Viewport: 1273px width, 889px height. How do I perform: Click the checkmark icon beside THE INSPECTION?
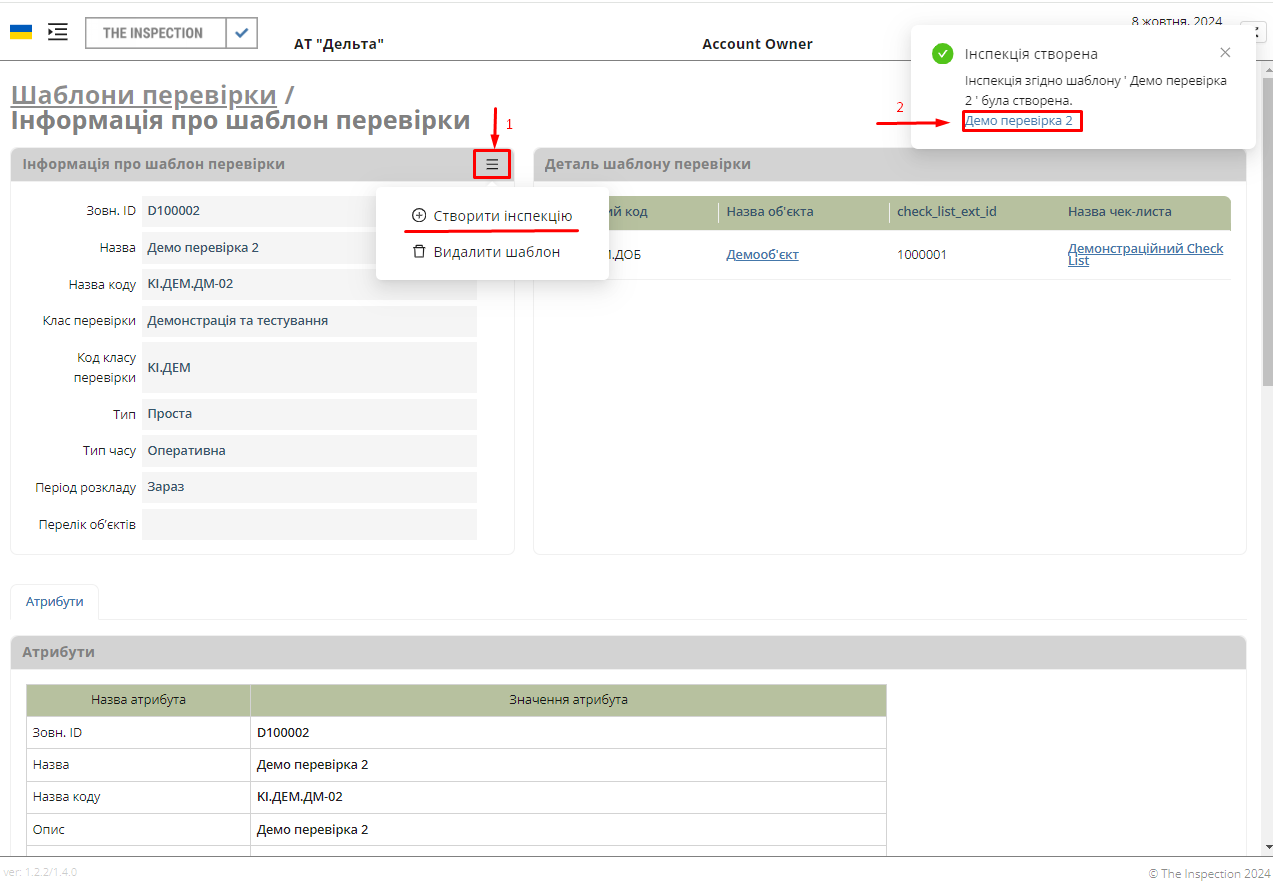(240, 32)
